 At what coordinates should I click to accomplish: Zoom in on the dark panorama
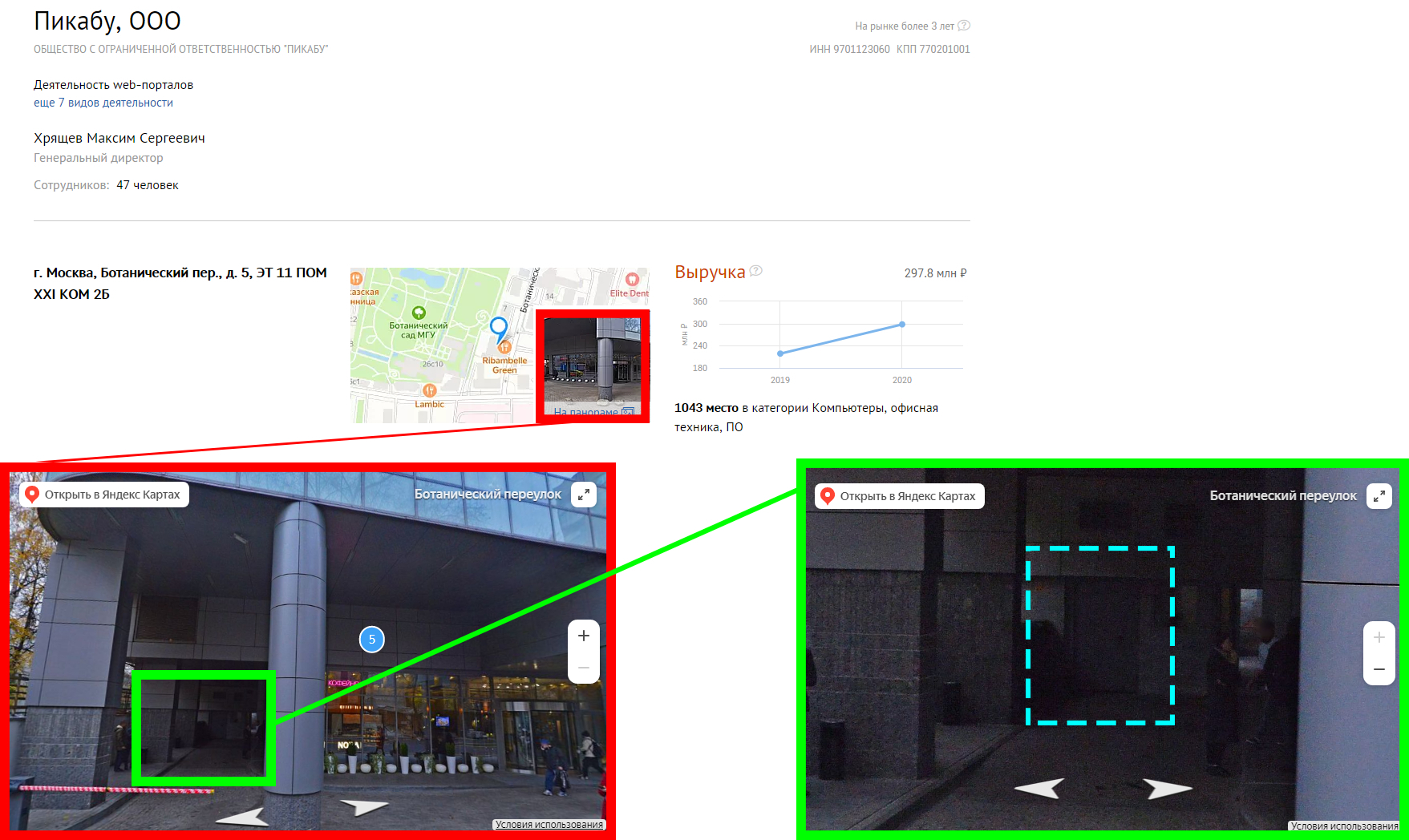[1379, 637]
